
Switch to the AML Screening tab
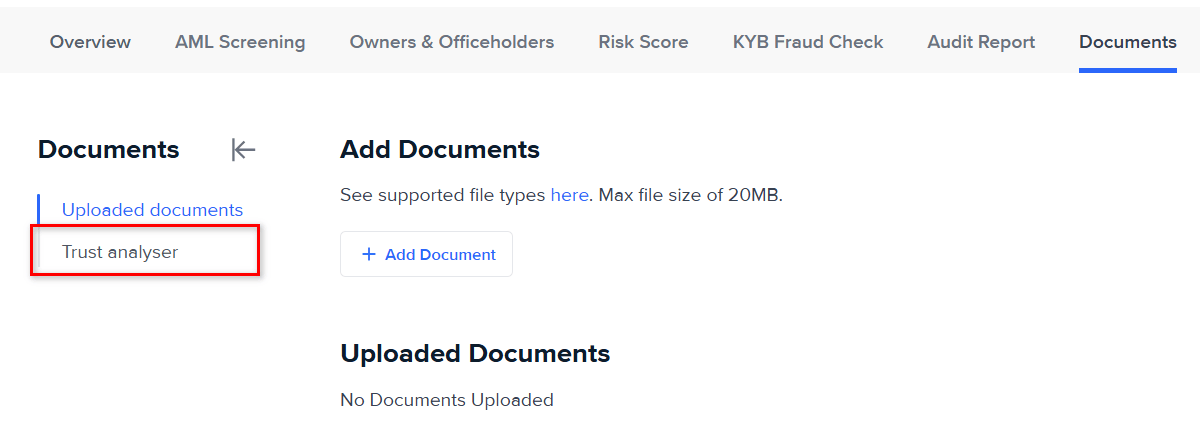coord(240,42)
